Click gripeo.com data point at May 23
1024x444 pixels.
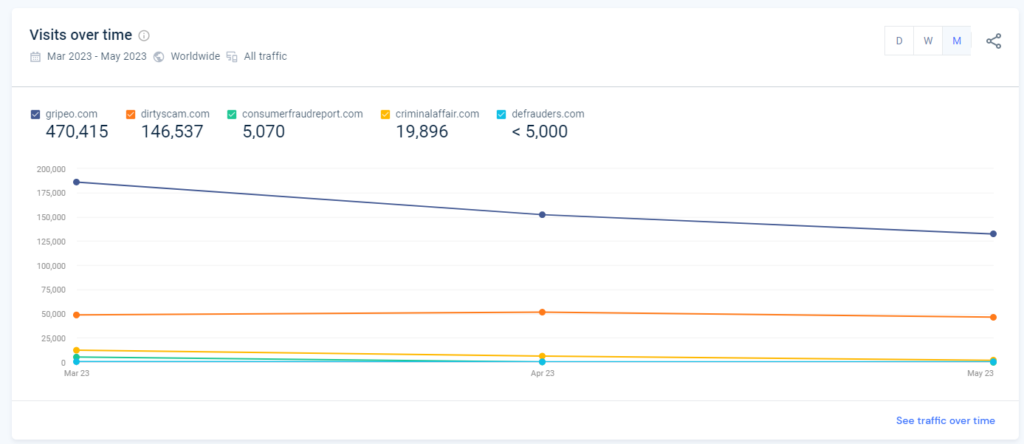(x=993, y=234)
